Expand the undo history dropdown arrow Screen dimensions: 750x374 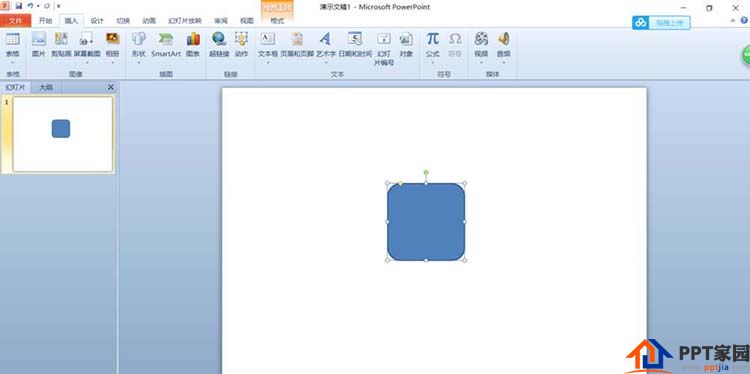(38, 6)
